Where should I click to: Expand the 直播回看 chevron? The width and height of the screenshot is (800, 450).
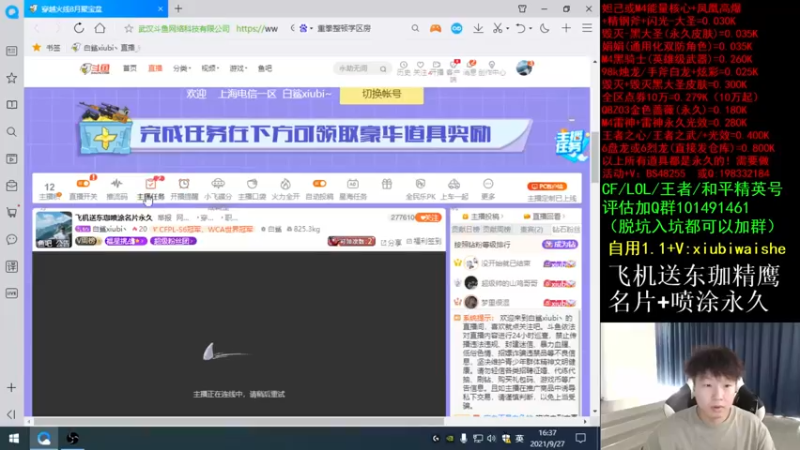(x=563, y=216)
